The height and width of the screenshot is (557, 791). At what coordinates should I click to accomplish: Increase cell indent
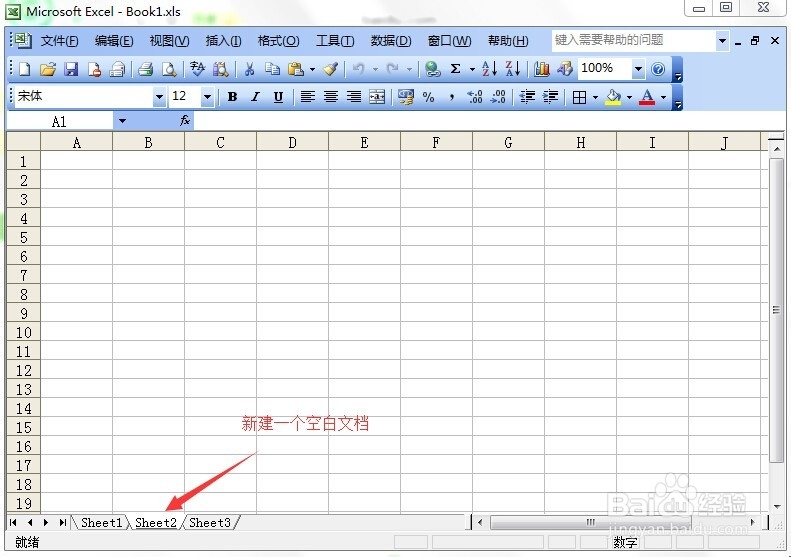tap(550, 96)
